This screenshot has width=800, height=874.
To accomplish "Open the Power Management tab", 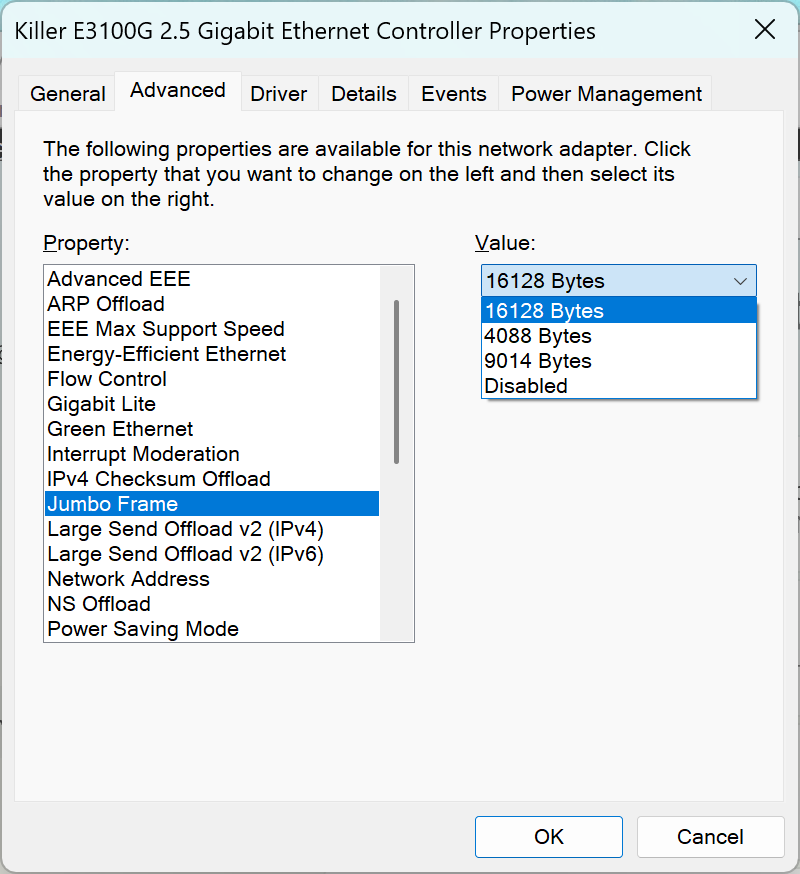I will [605, 94].
